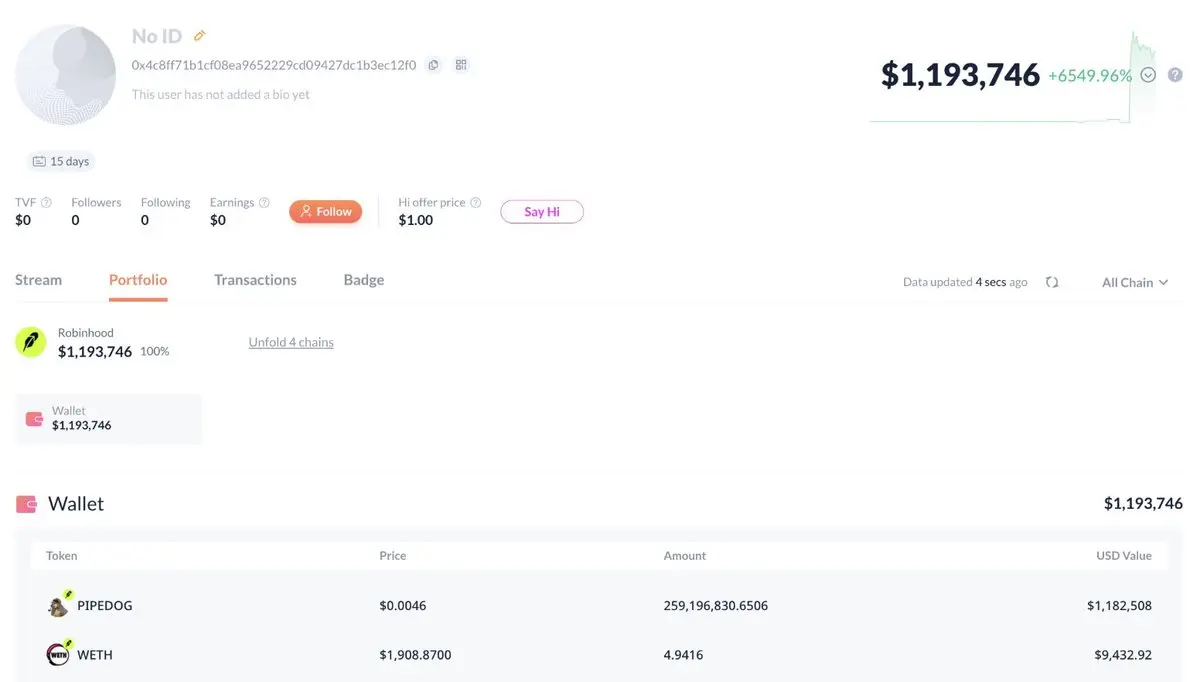Click the help icon next to net worth
Image resolution: width=1200 pixels, height=682 pixels.
pyautogui.click(x=1175, y=75)
